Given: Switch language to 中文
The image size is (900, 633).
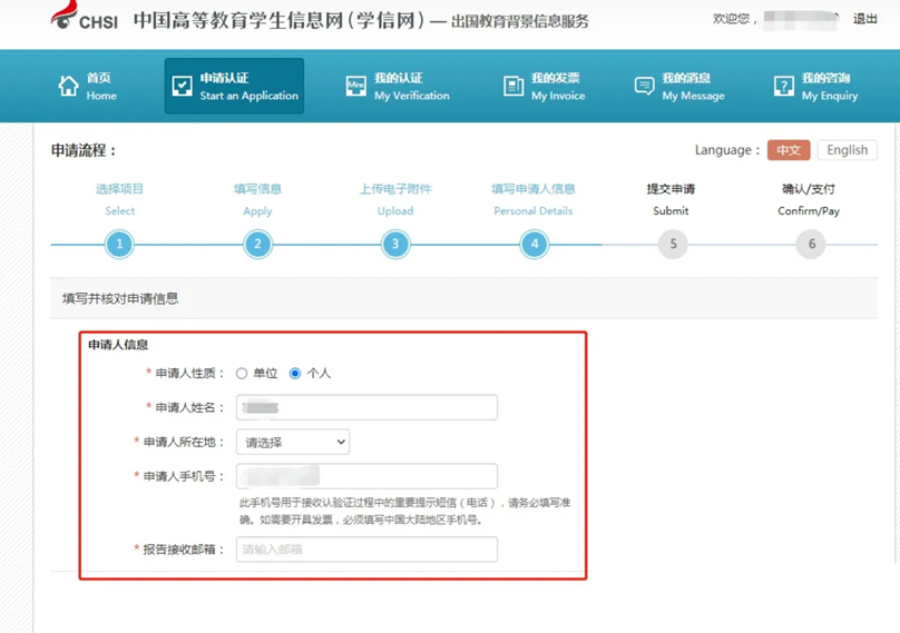Looking at the screenshot, I should click(789, 150).
